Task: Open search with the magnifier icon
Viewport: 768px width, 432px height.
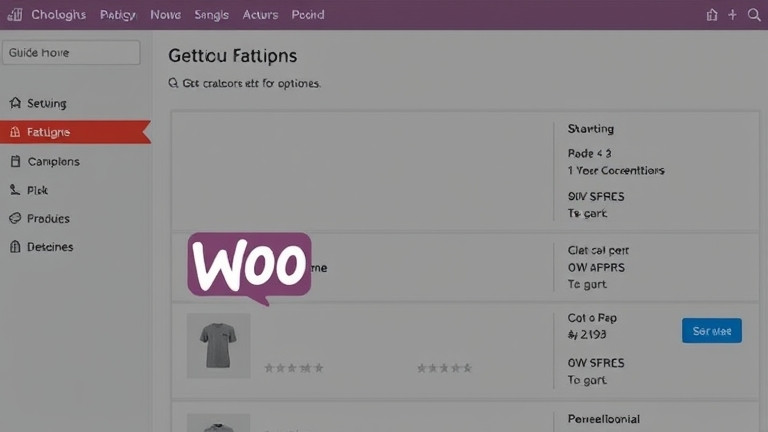Action: 754,15
